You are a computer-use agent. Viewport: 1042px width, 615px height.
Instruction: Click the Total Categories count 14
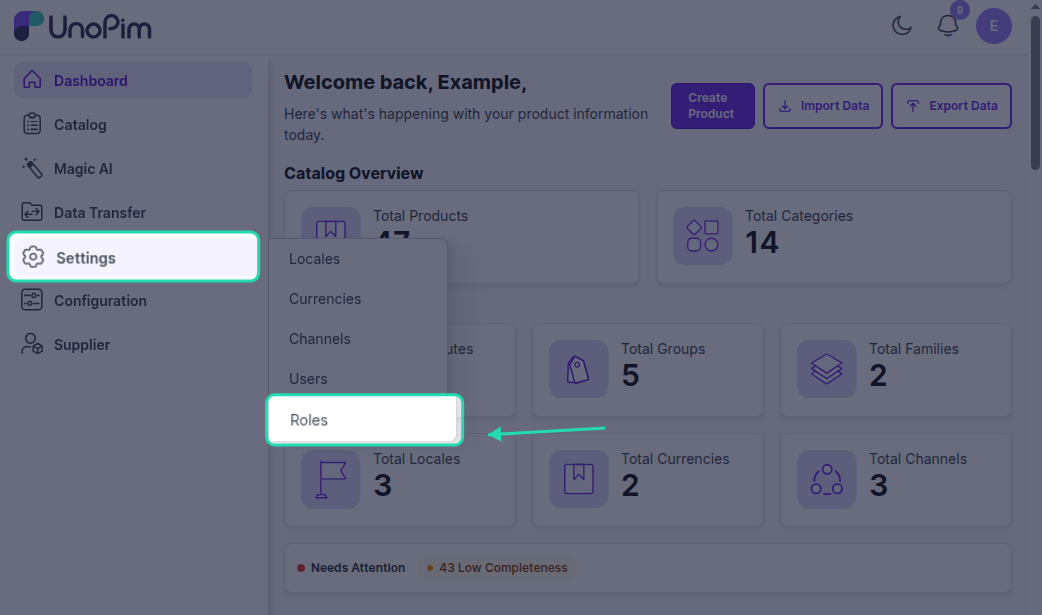coord(762,243)
